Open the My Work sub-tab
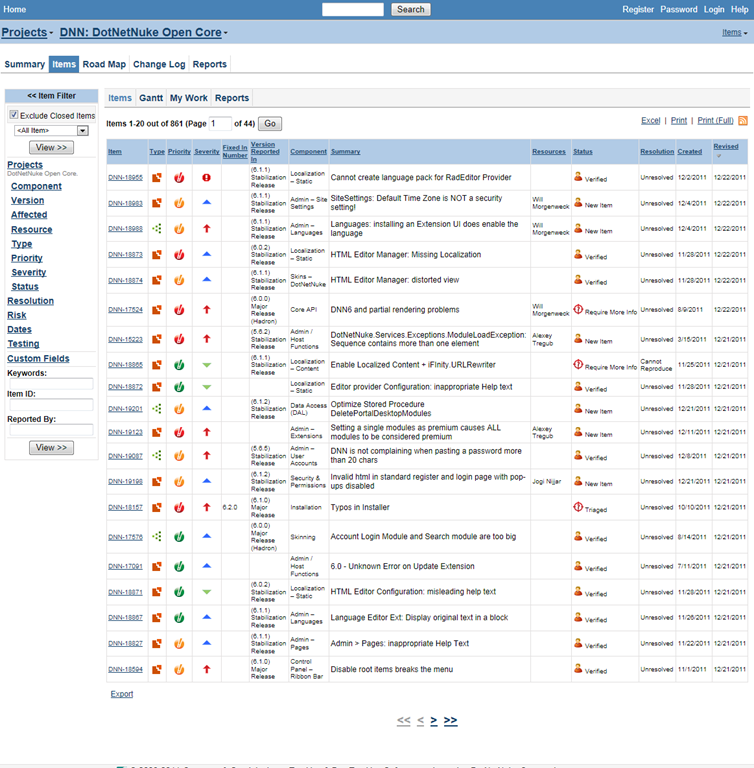The image size is (754, 768). (x=189, y=98)
